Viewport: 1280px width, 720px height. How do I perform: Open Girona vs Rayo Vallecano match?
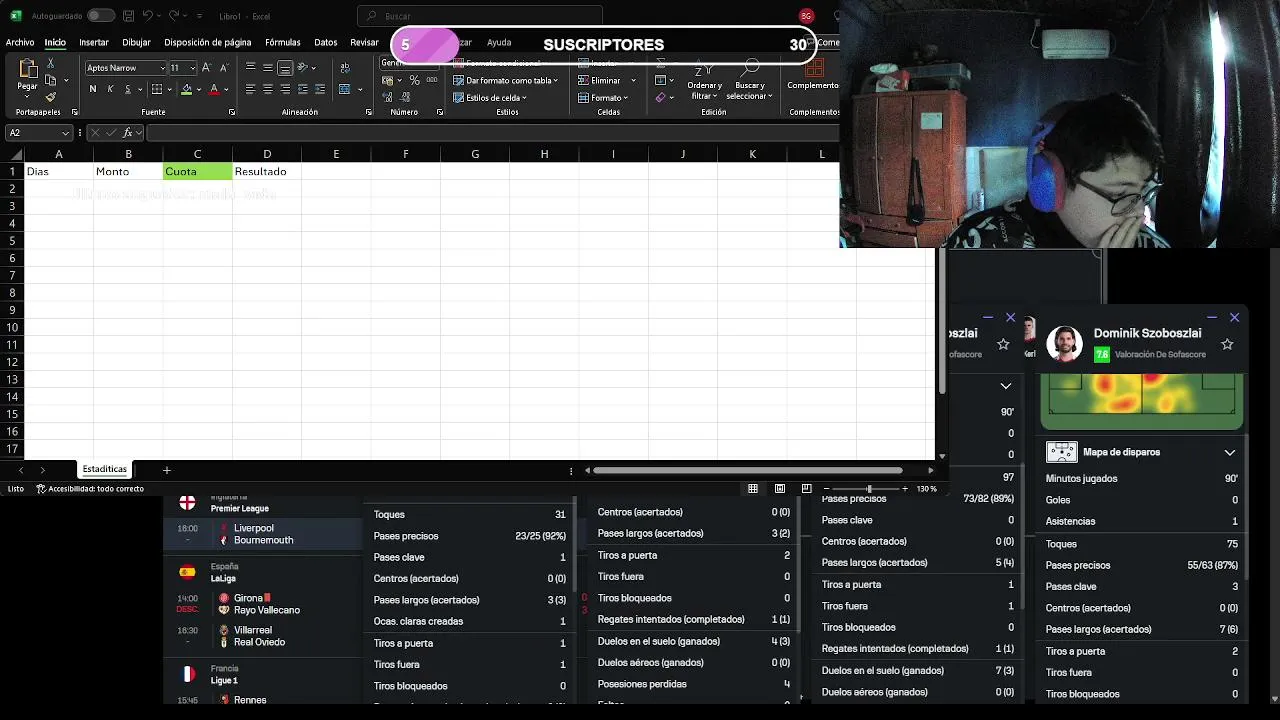point(263,604)
